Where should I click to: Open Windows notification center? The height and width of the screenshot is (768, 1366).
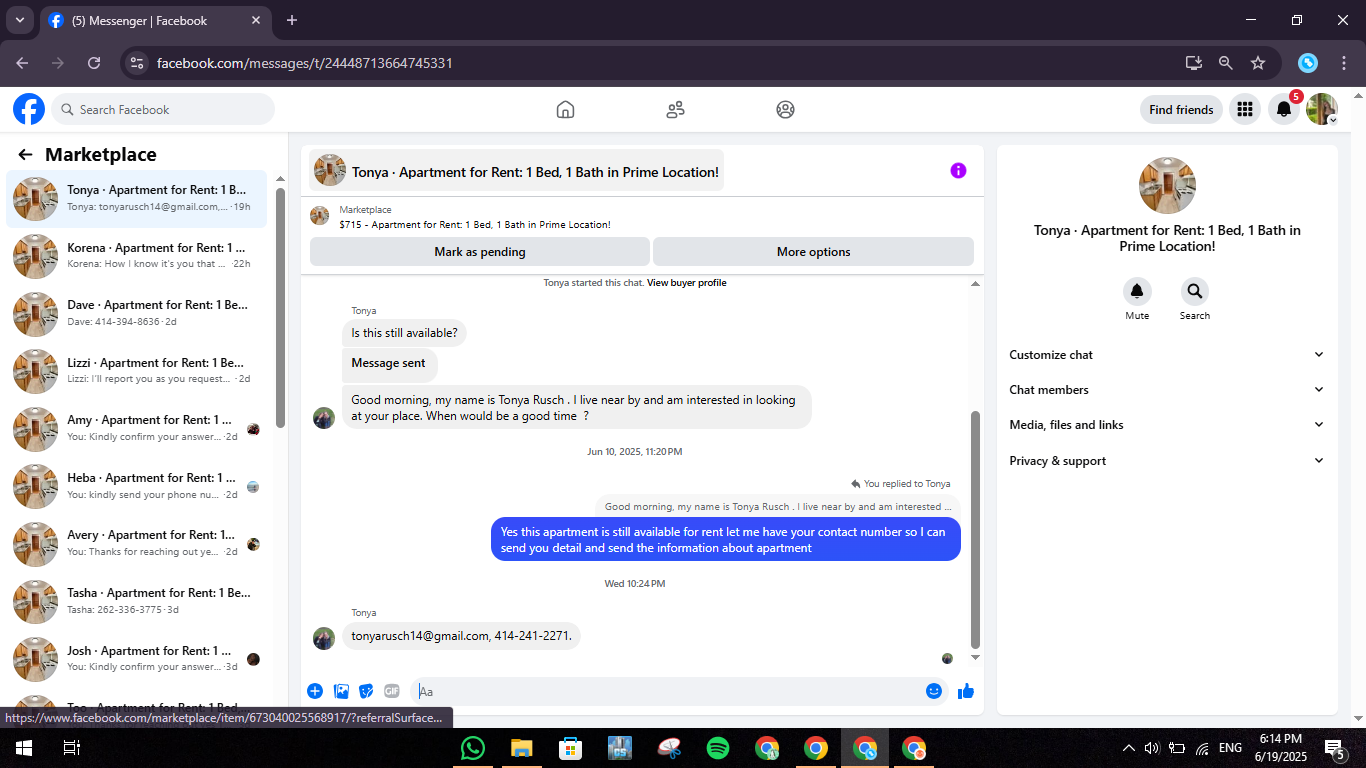1334,748
